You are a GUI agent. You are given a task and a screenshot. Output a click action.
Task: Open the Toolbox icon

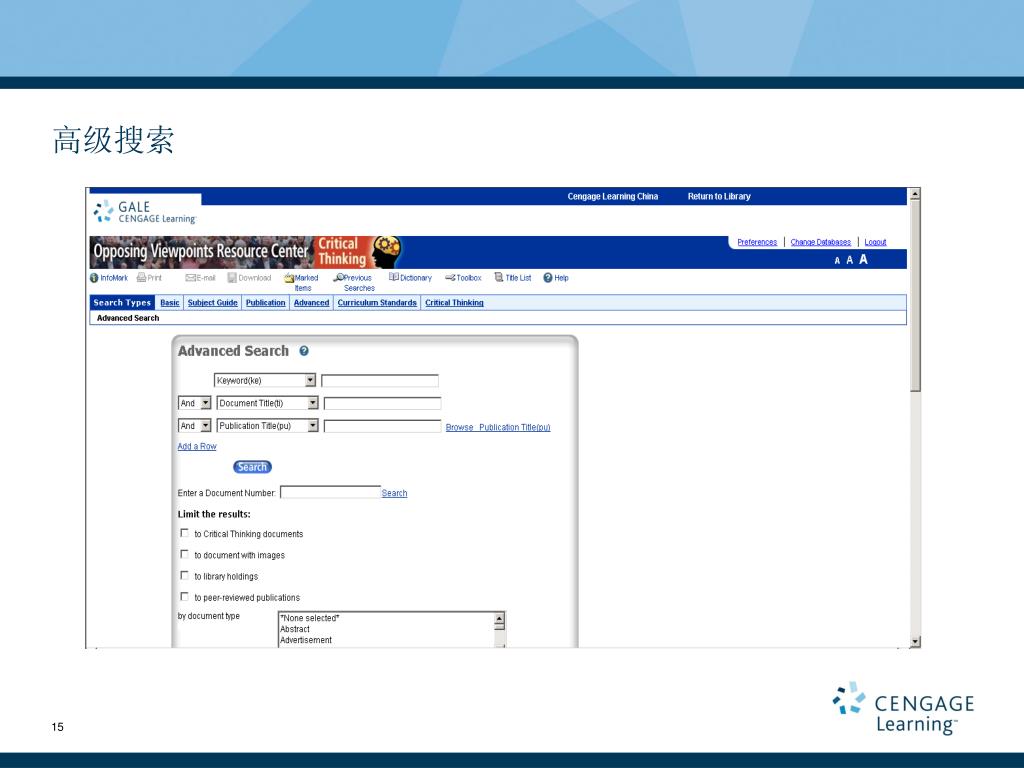pos(450,278)
